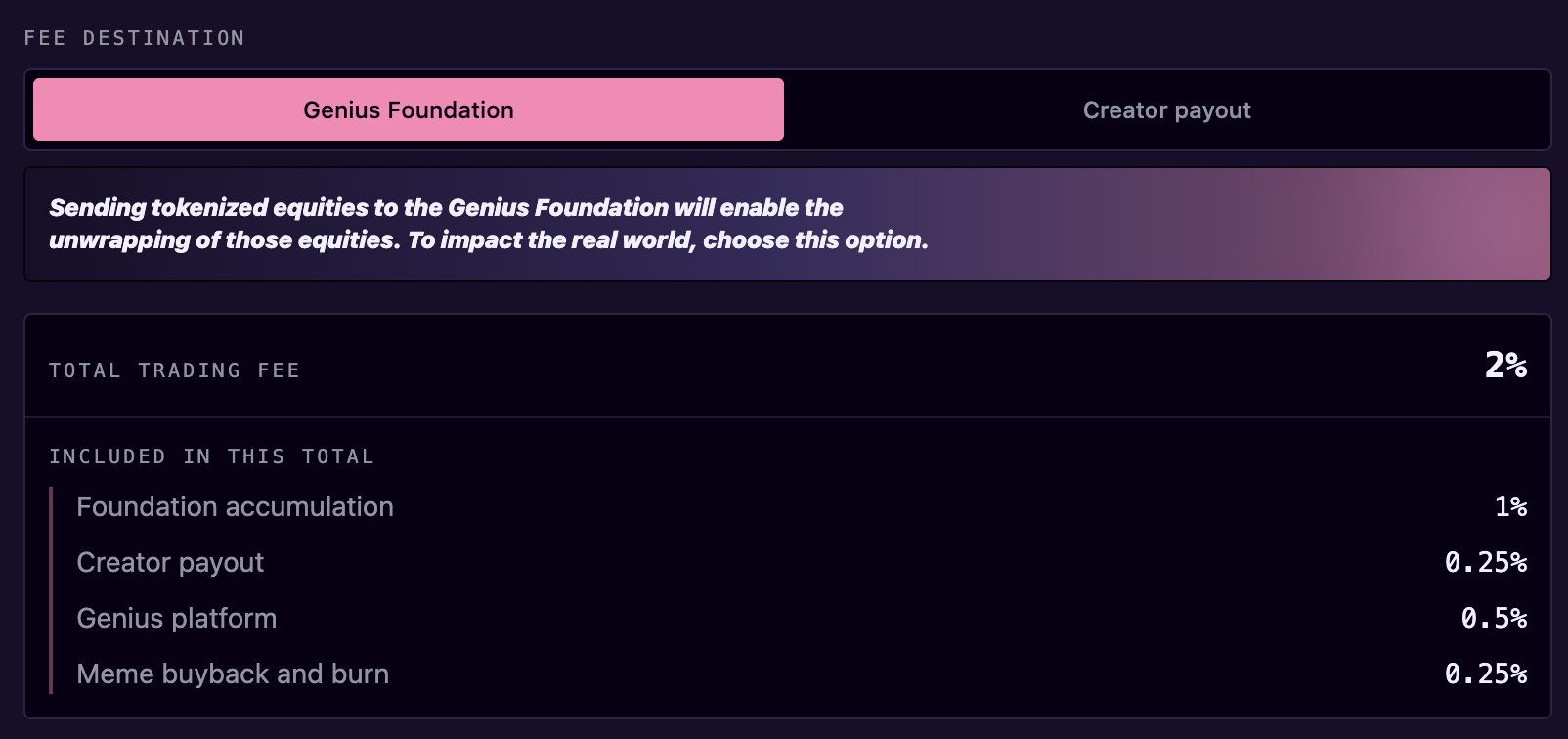Click the TOTAL TRADING FEE label
The height and width of the screenshot is (739, 1568).
tap(175, 370)
